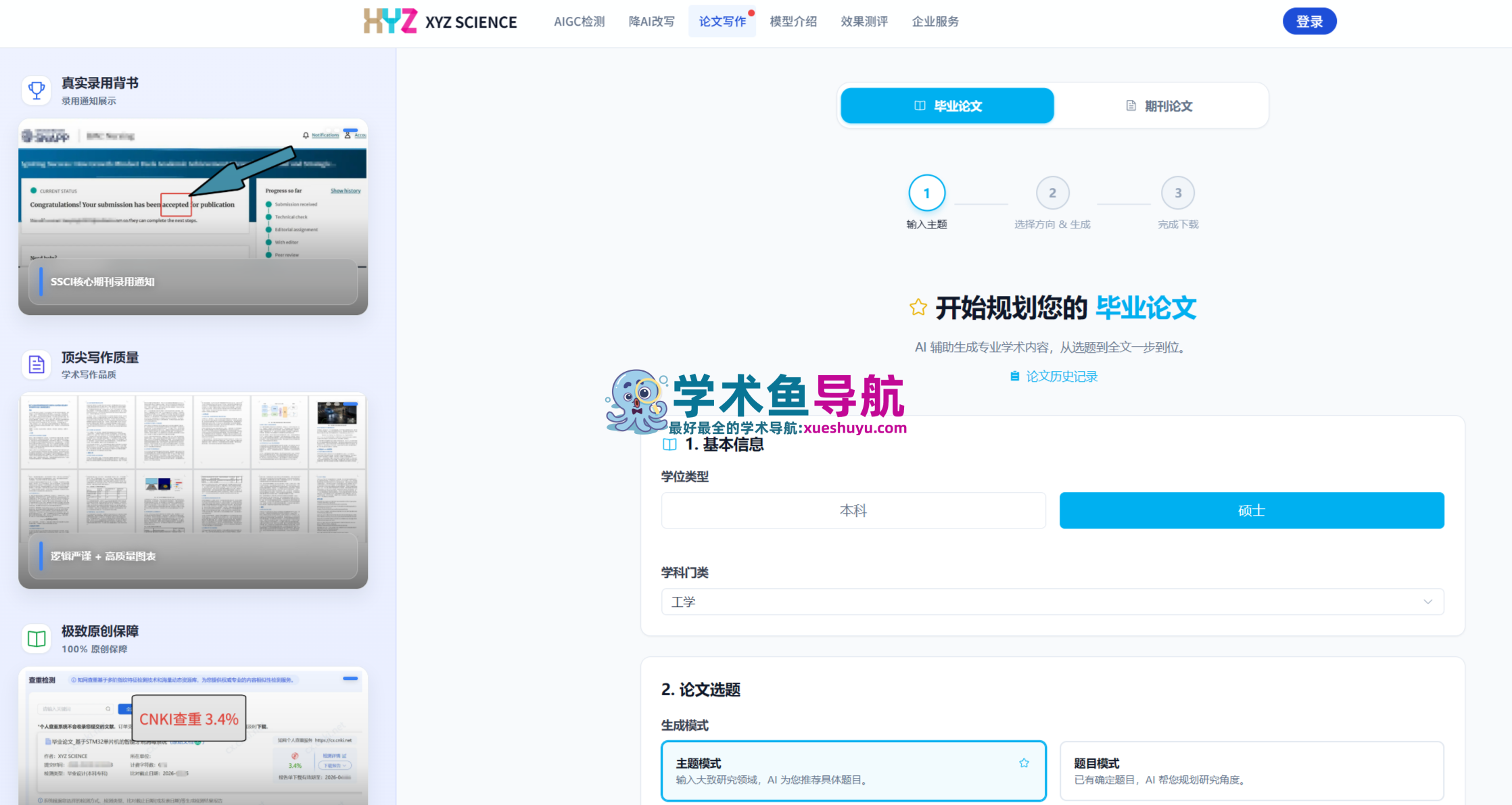Open 效果测评 in the navbar
This screenshot has height=805, width=1512.
pos(864,22)
